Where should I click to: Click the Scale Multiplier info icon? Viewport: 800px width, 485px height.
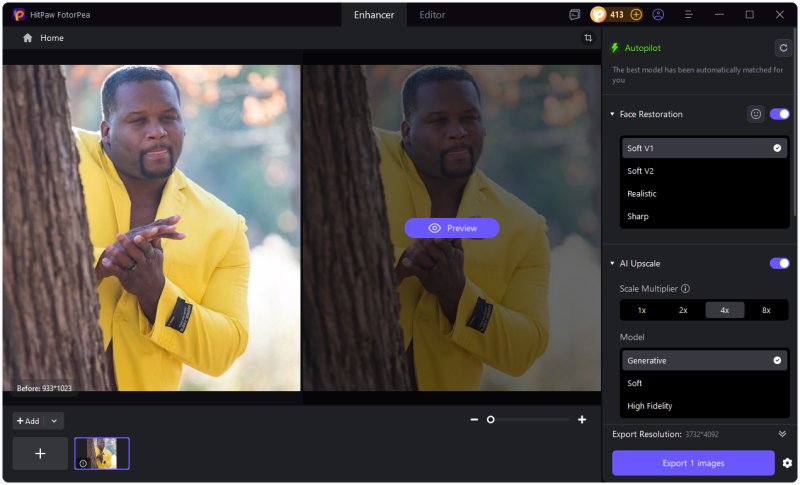point(686,289)
